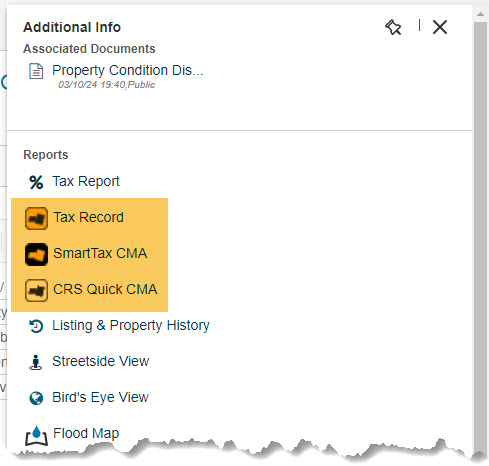Open Bird's Eye View
Image resolution: width=489 pixels, height=466 pixels.
(100, 397)
